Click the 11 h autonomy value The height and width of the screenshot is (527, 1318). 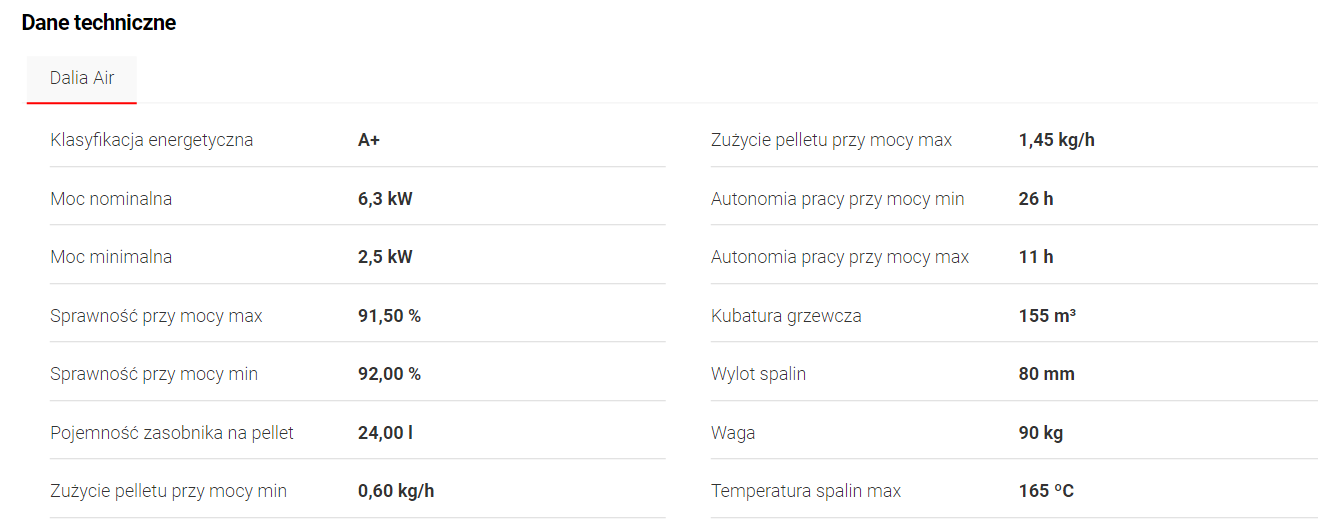(x=1036, y=257)
